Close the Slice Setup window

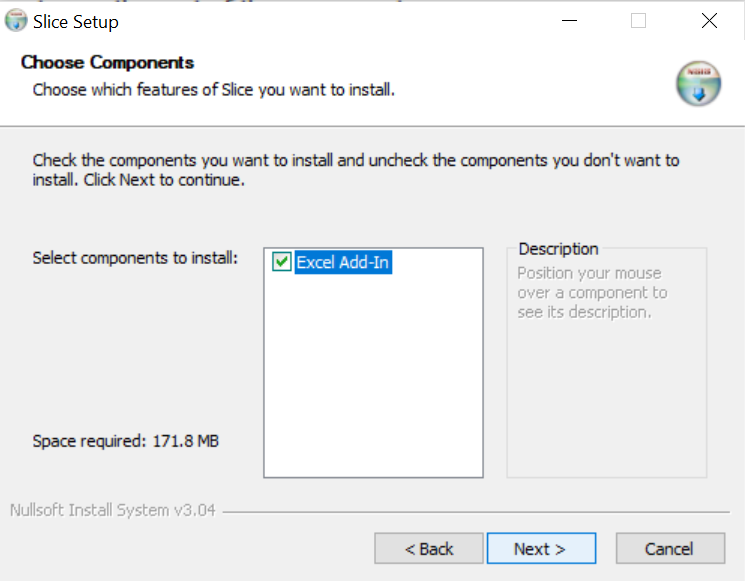[709, 21]
